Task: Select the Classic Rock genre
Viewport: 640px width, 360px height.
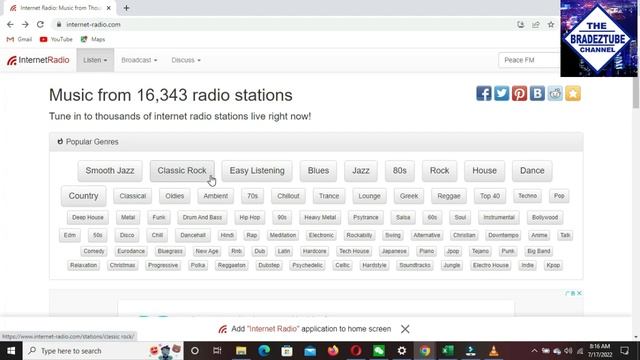Action: [182, 171]
